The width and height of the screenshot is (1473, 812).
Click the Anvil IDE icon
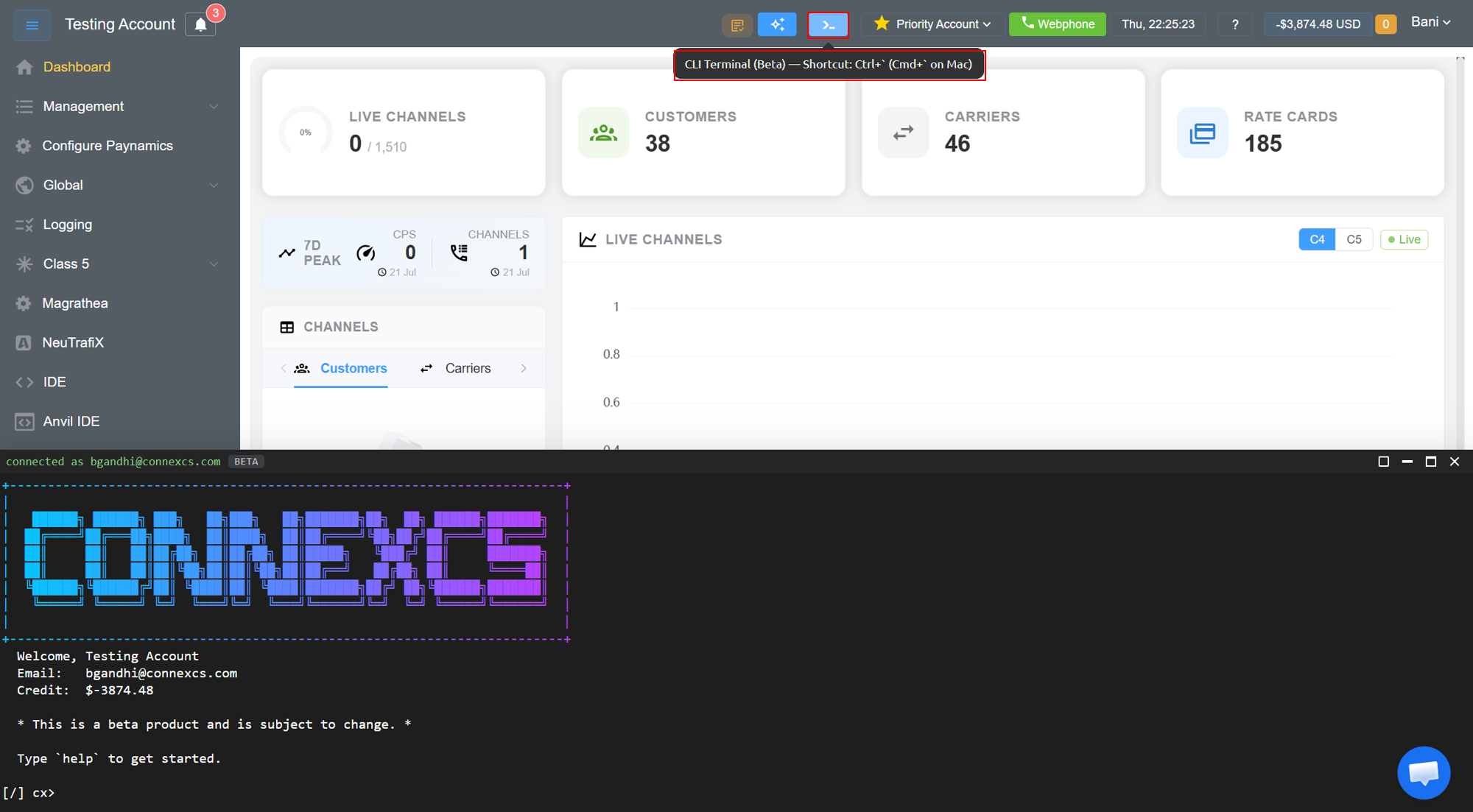click(24, 422)
